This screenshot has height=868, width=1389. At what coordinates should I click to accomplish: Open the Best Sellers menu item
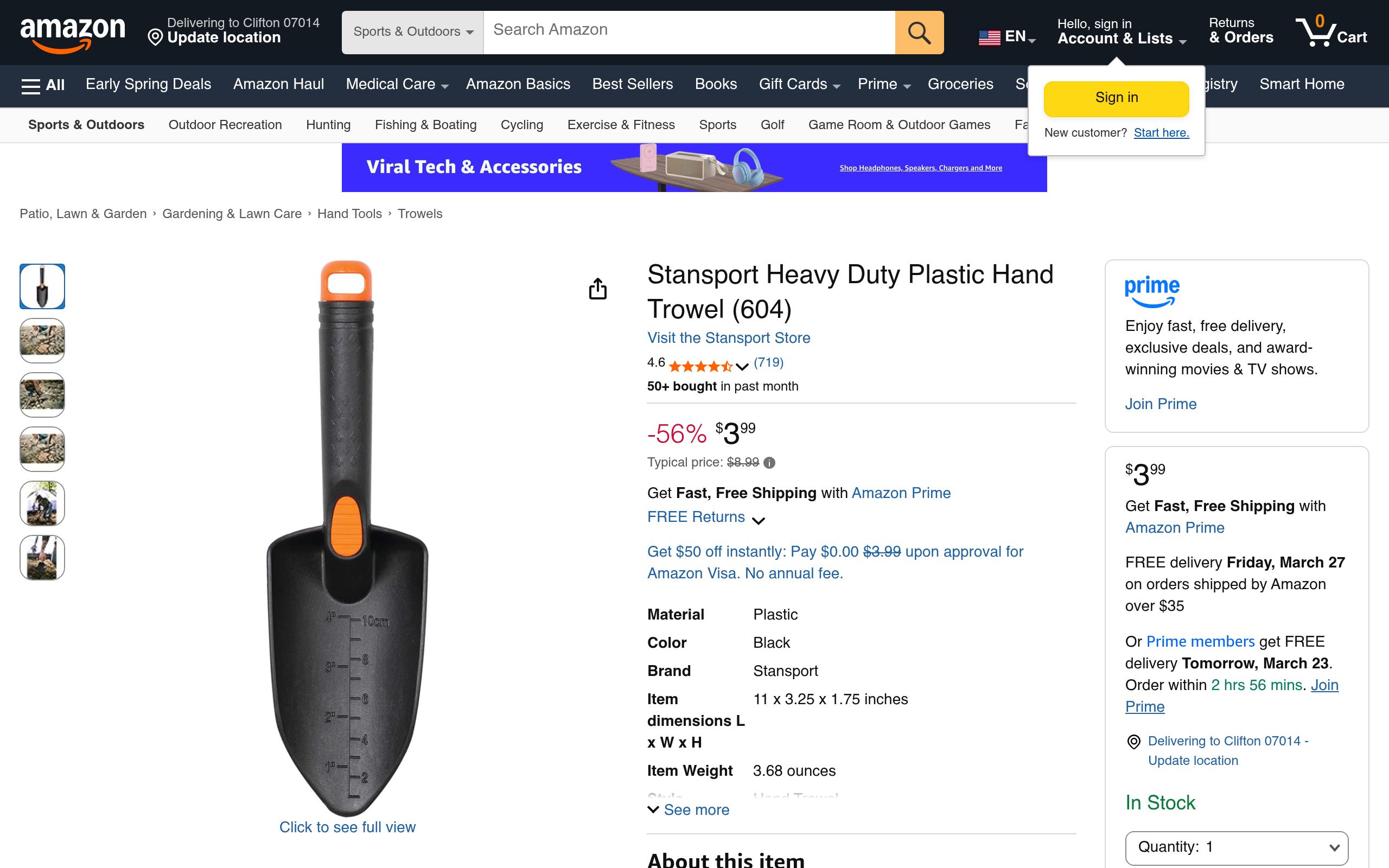[x=632, y=85]
